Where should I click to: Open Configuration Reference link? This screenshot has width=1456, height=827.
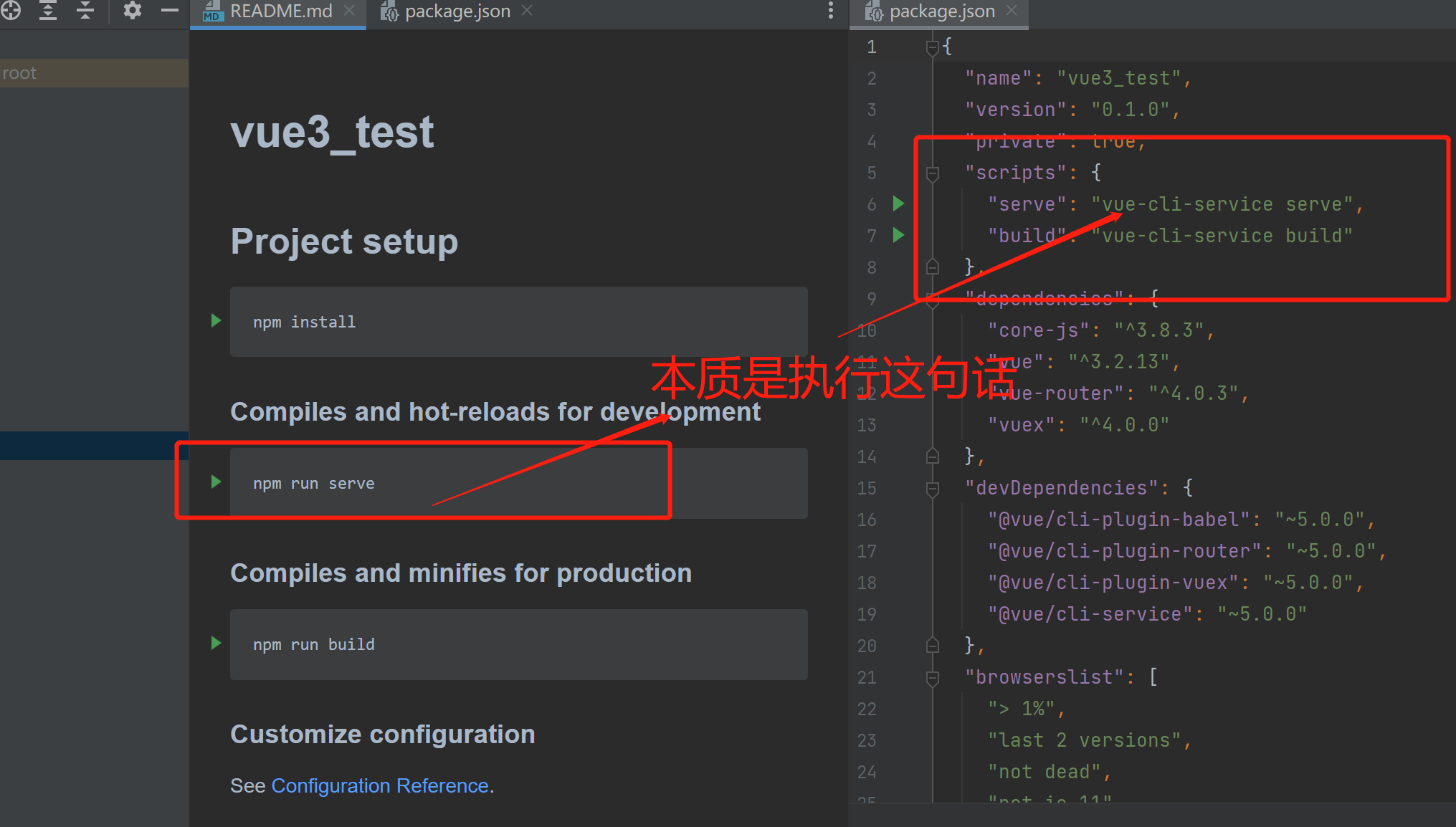pos(380,786)
